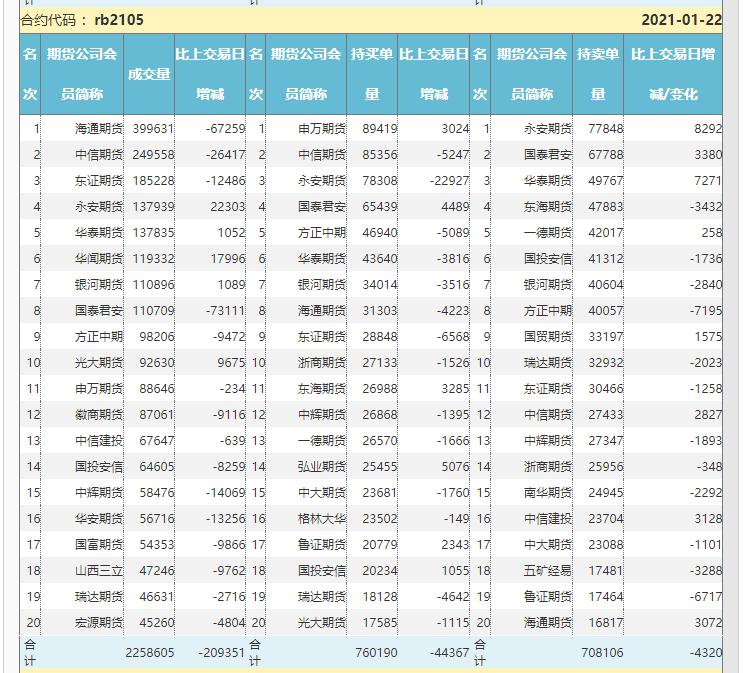The width and height of the screenshot is (753, 673).
Task: Click 宏源期货 row name
Action: (x=99, y=622)
